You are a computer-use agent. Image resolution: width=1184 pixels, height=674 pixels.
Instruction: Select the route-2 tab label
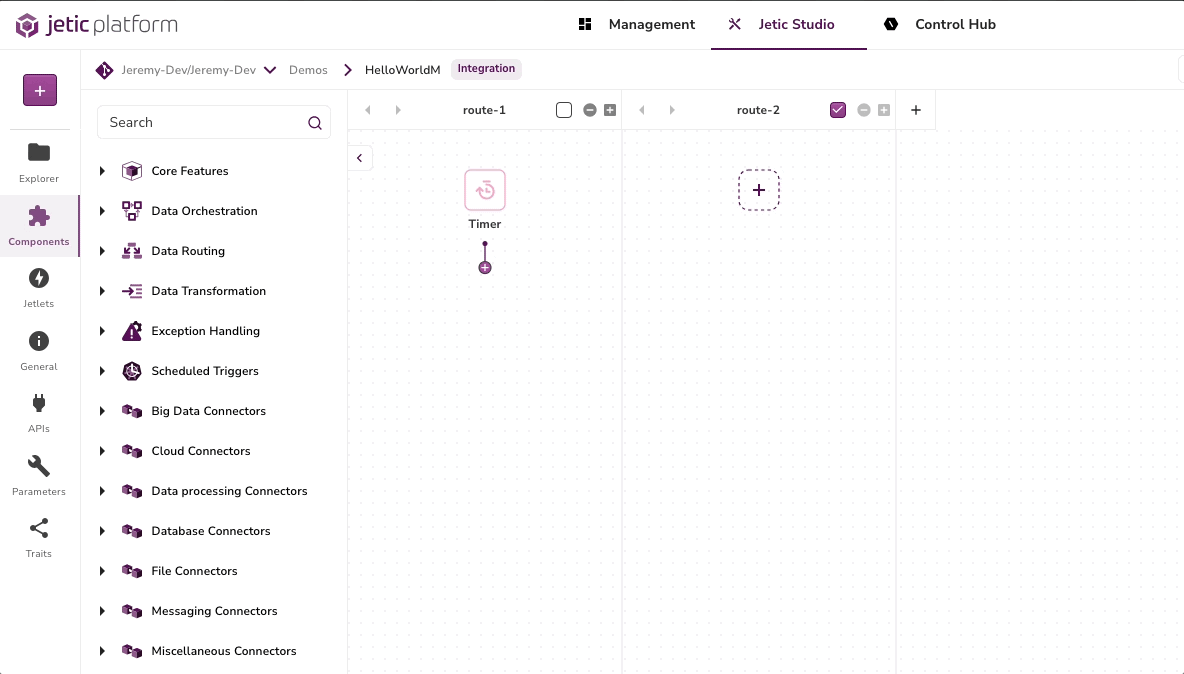click(758, 110)
